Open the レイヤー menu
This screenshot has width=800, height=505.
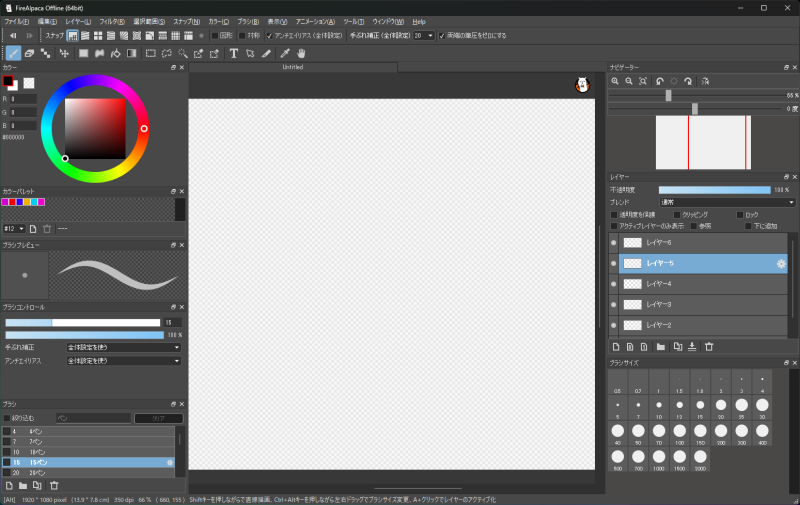pos(78,22)
